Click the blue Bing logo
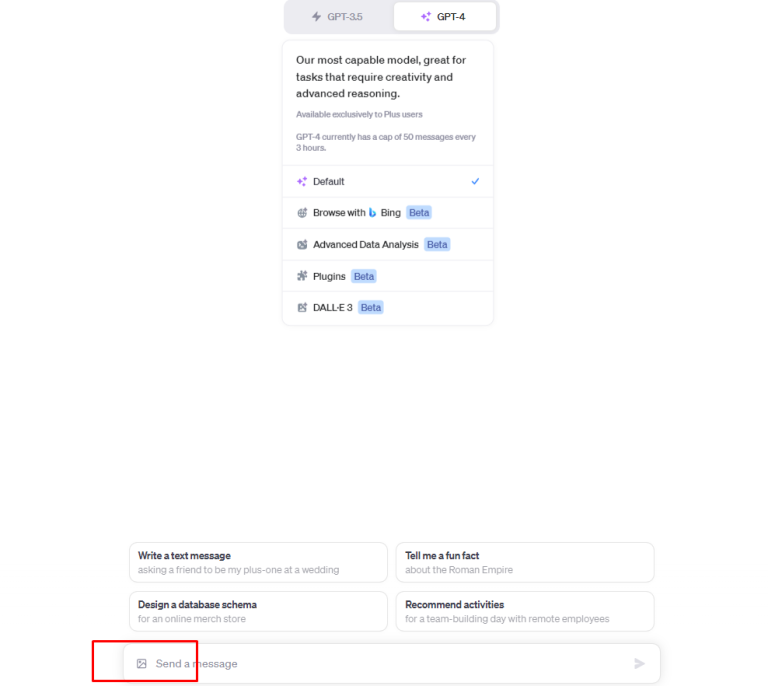This screenshot has height=686, width=768. pyautogui.click(x=372, y=213)
